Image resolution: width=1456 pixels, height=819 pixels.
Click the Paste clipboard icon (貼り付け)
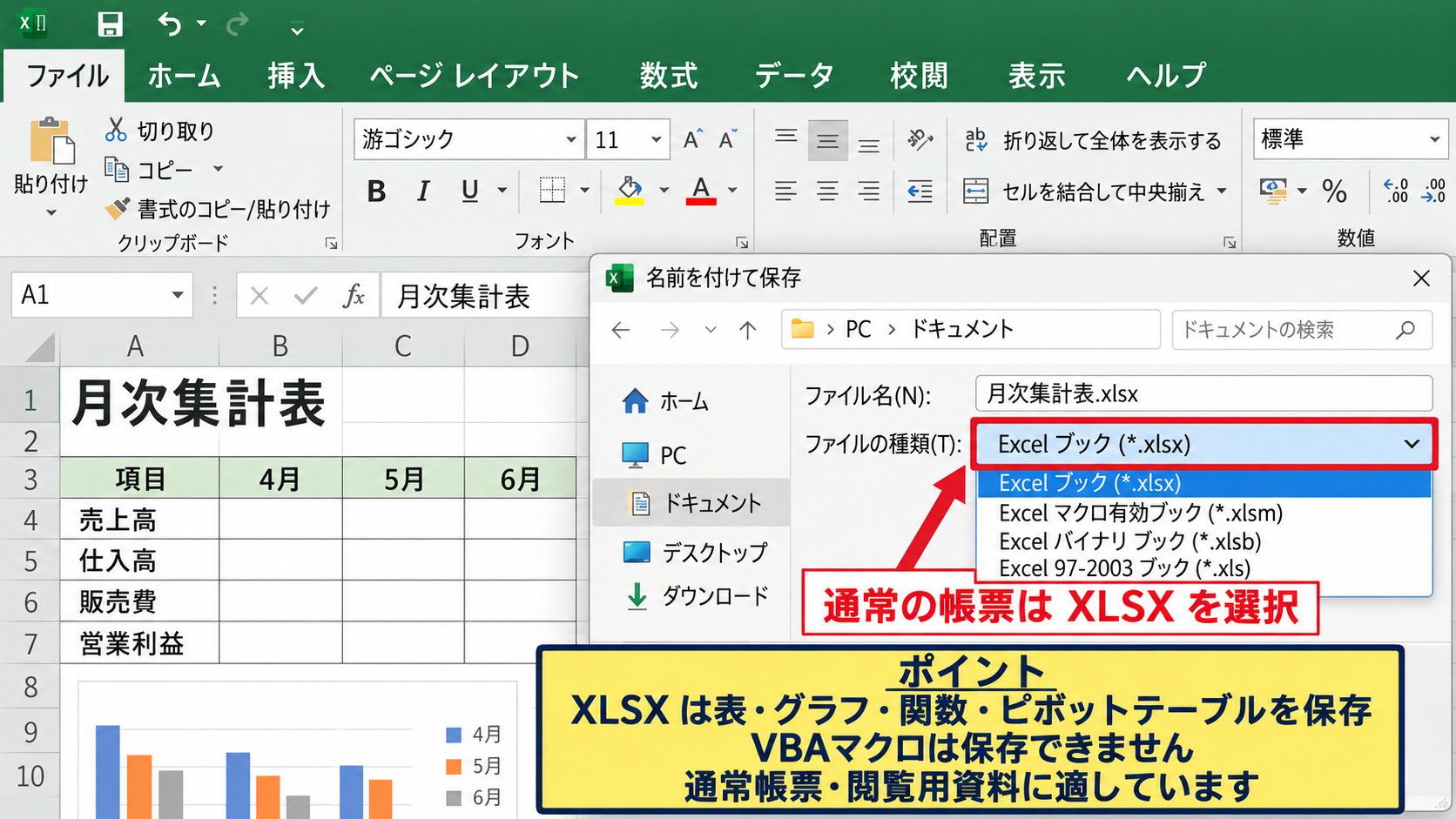[x=51, y=141]
